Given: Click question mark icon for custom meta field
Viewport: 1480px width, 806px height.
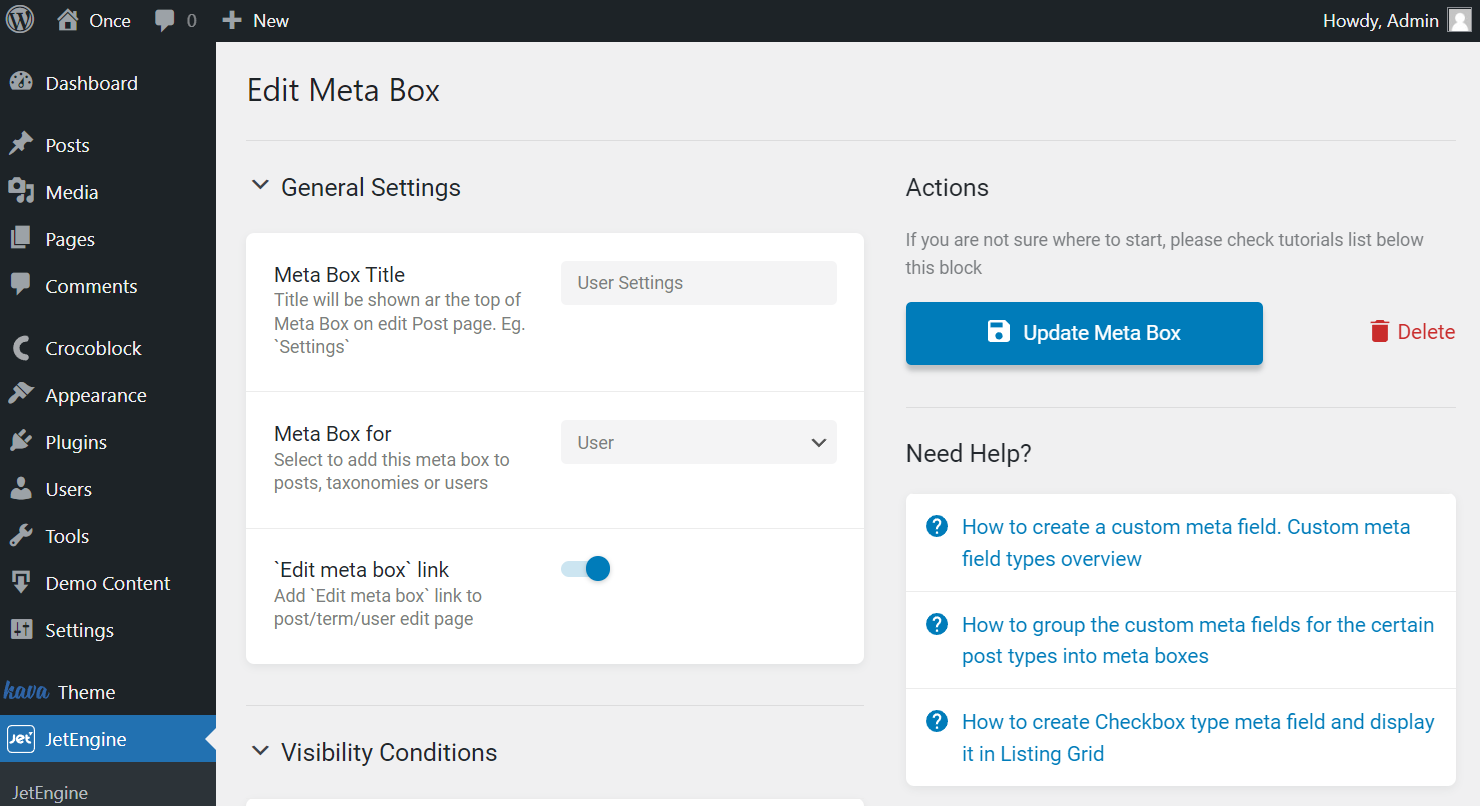Looking at the screenshot, I should point(937,527).
